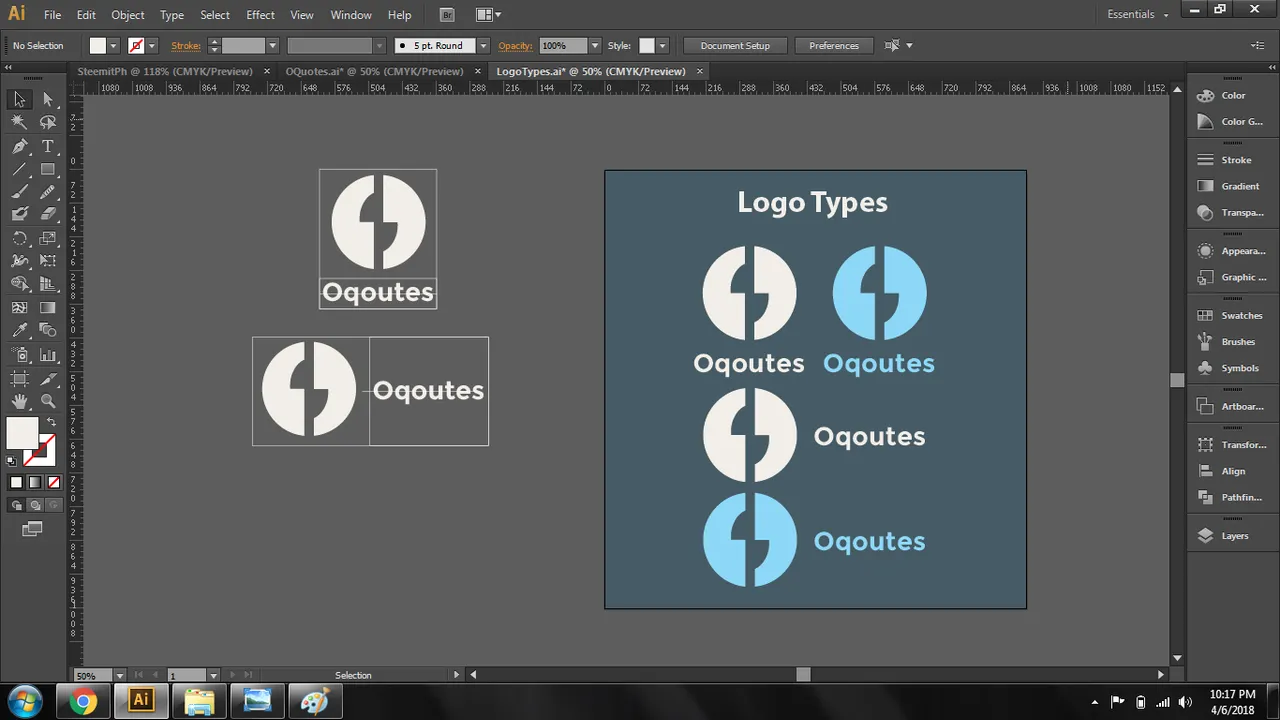This screenshot has width=1280, height=720.
Task: Open the File menu
Action: pyautogui.click(x=52, y=15)
